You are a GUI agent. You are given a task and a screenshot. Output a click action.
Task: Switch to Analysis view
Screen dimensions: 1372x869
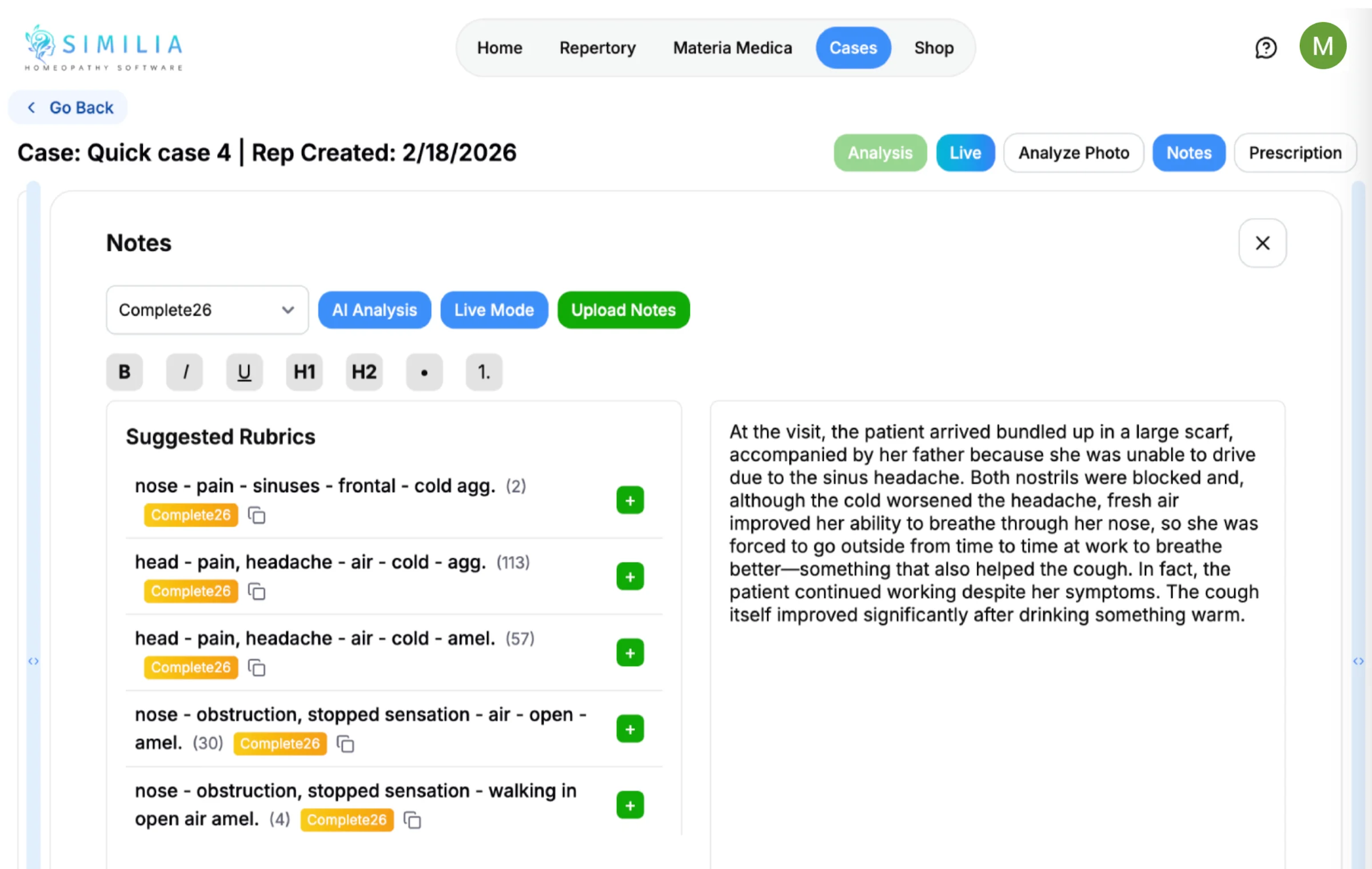tap(880, 153)
